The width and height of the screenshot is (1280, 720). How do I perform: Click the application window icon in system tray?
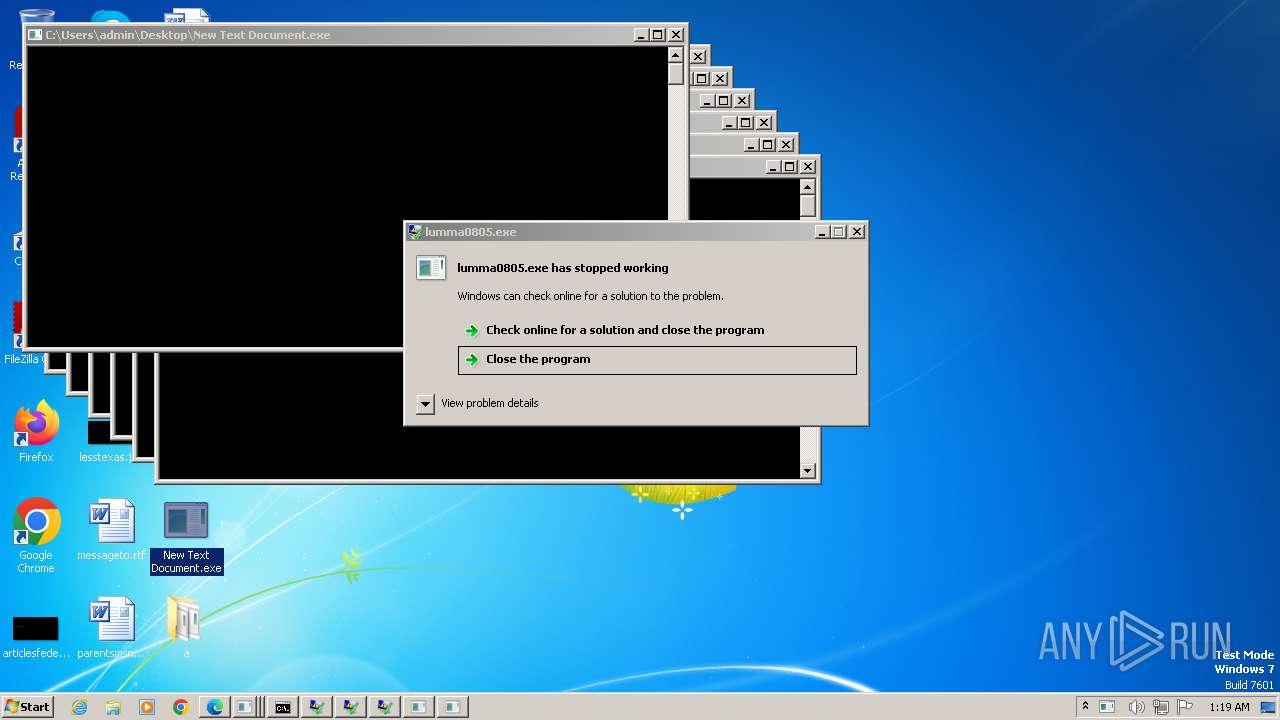click(x=1107, y=707)
